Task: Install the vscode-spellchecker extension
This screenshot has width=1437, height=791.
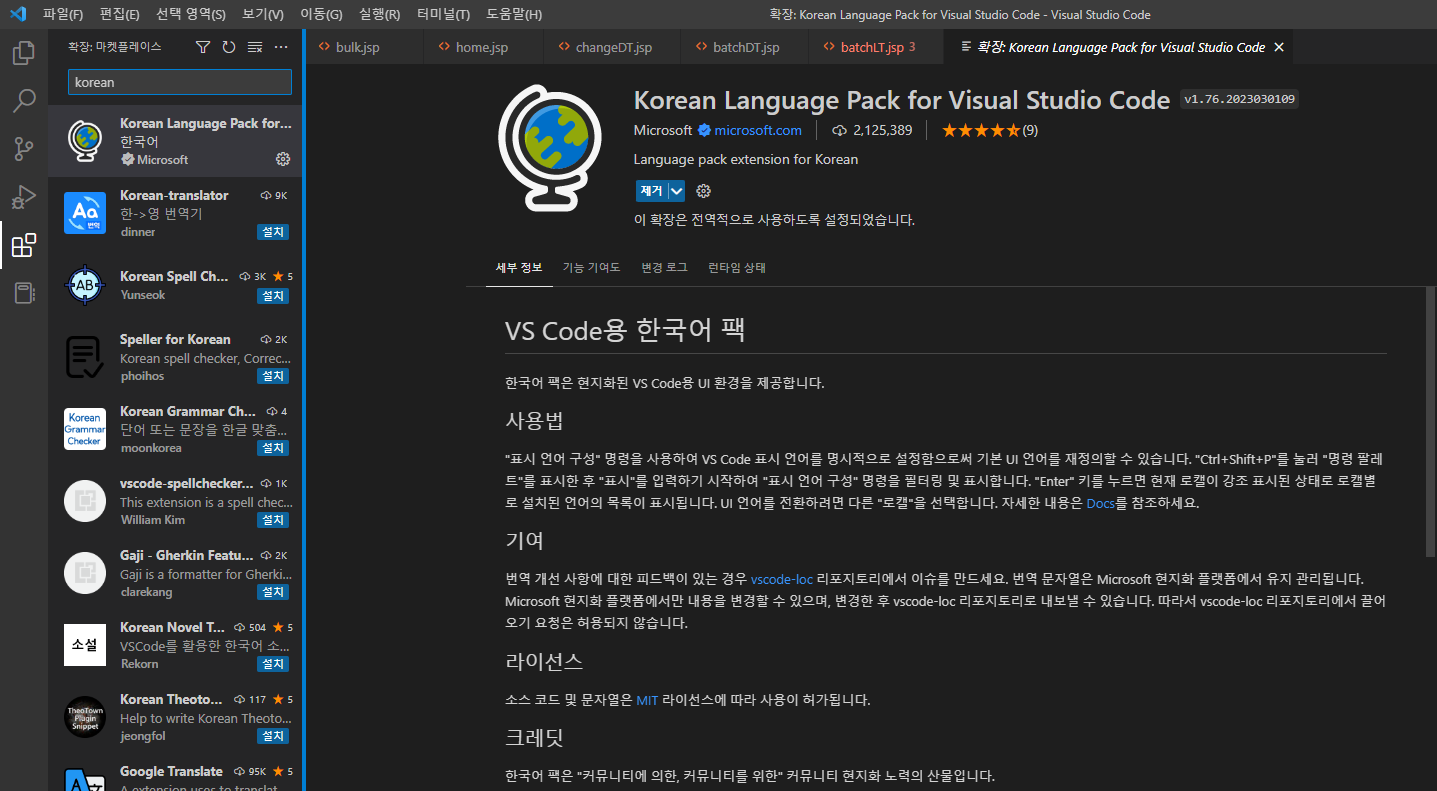Action: (x=273, y=520)
